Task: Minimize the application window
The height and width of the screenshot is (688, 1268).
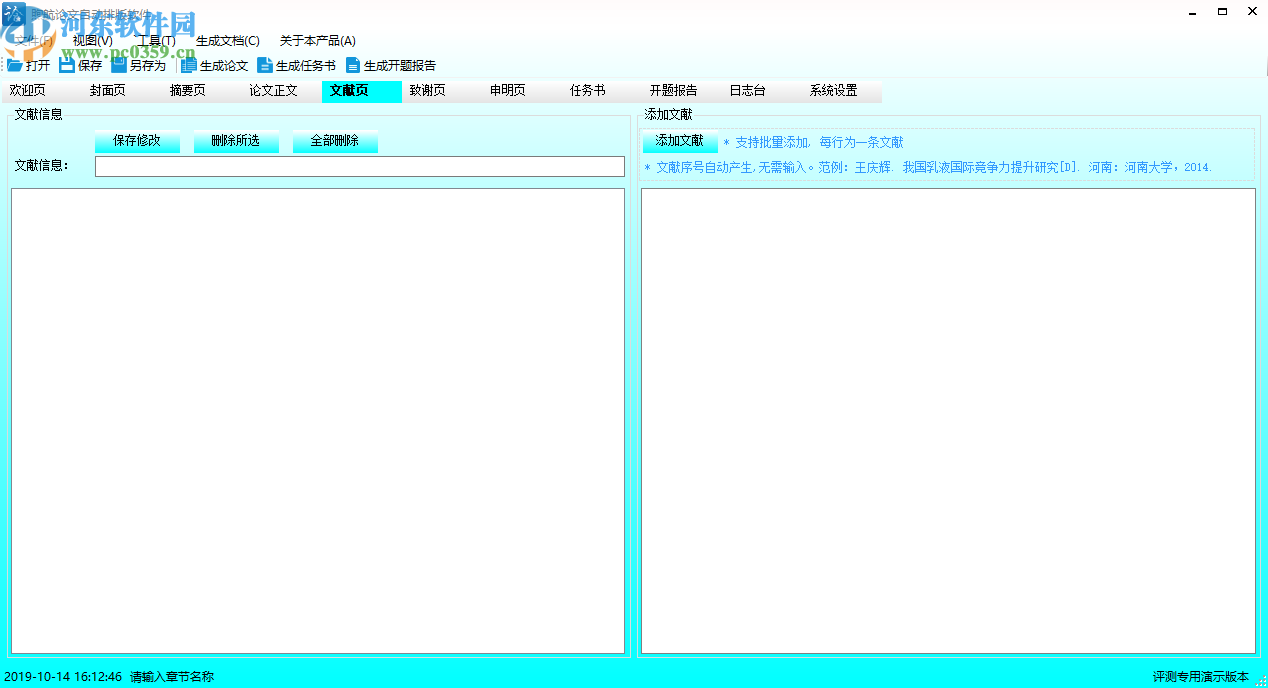Action: point(1192,11)
